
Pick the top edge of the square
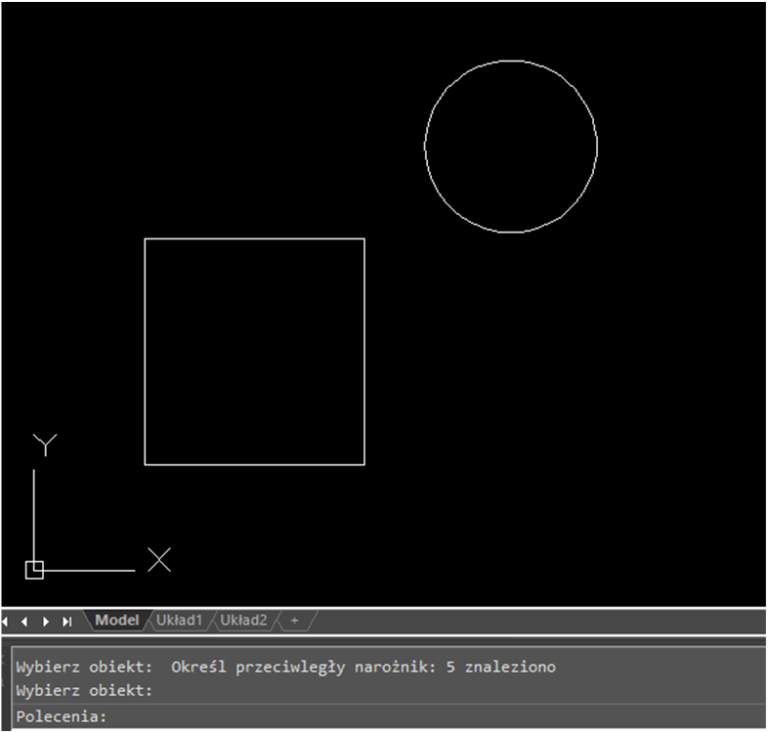click(254, 239)
